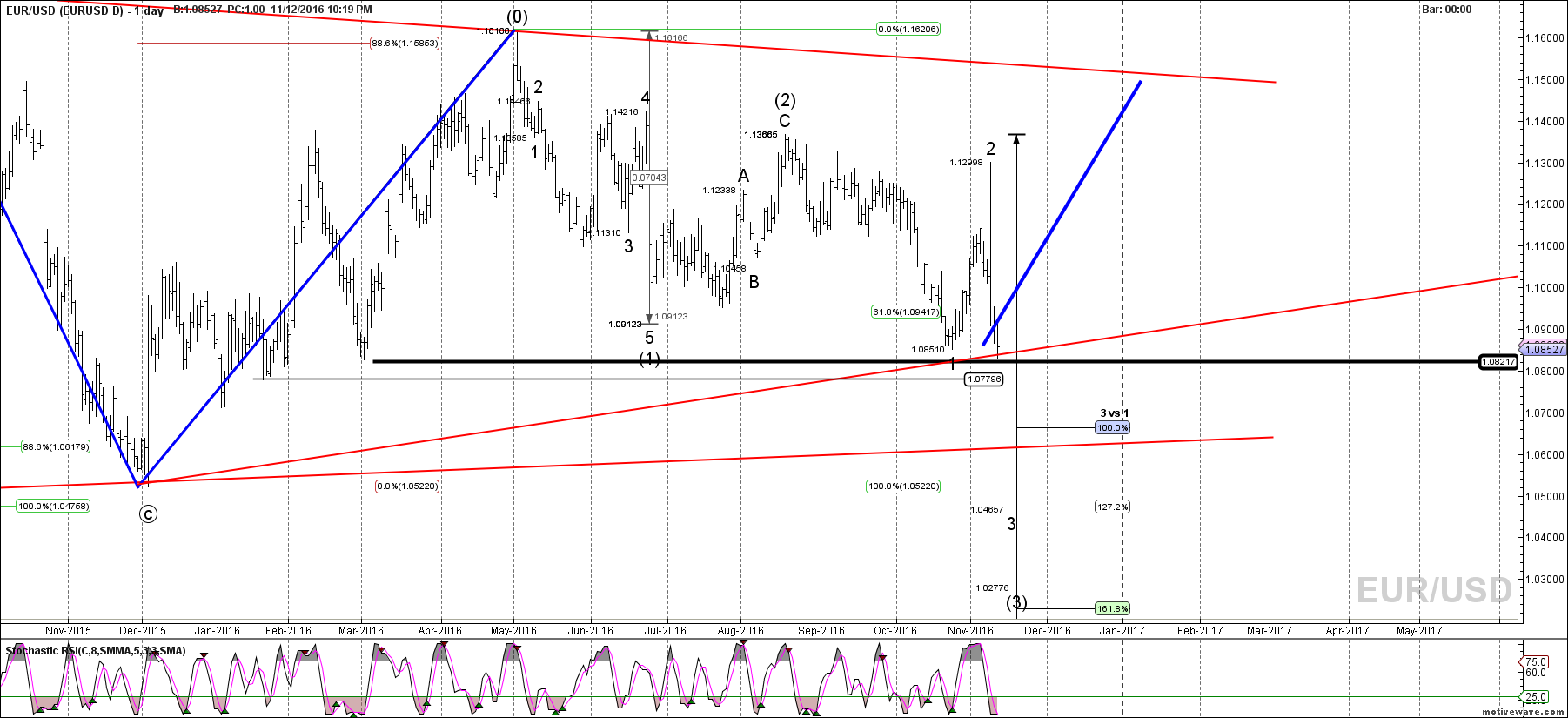Image resolution: width=1568 pixels, height=718 pixels.
Task: Click the "(0)" wave label
Action: pyautogui.click(x=517, y=17)
